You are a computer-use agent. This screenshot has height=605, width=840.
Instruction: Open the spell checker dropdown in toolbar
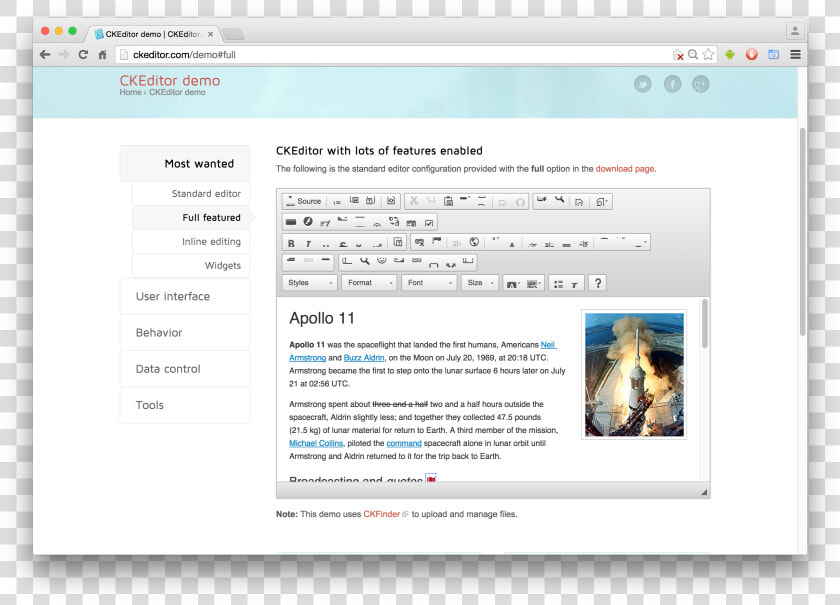602,201
